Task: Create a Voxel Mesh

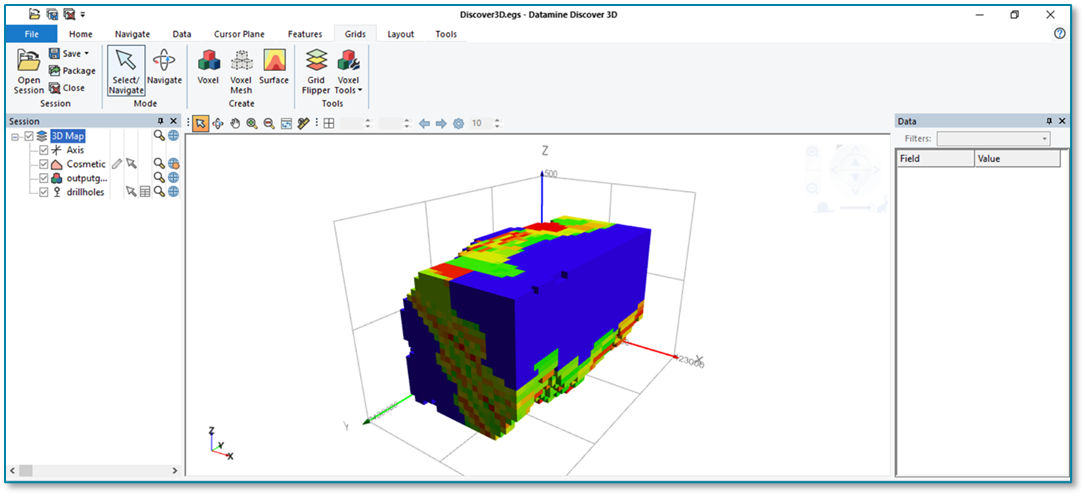Action: [241, 72]
